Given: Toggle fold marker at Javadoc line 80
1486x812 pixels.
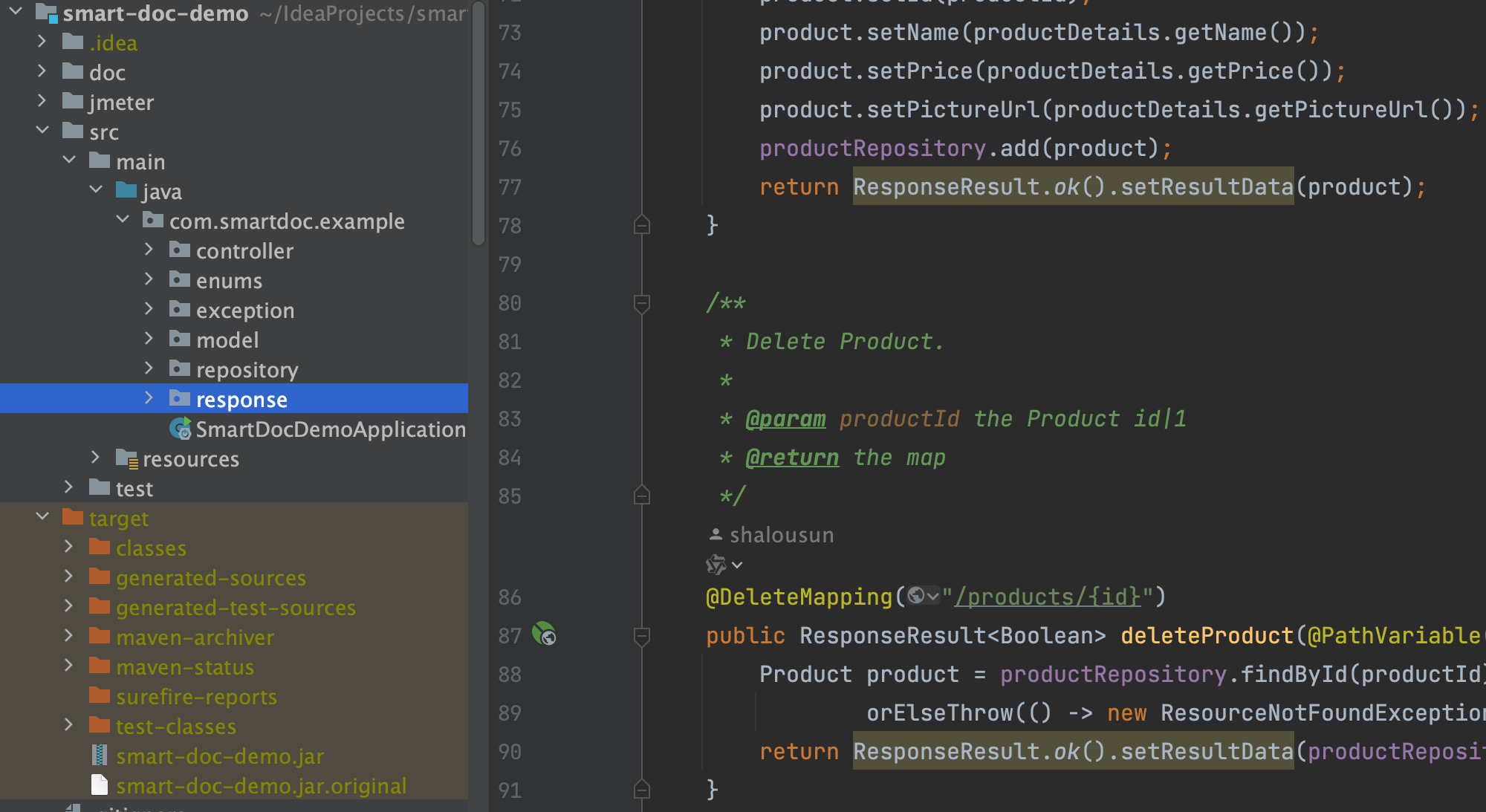Looking at the screenshot, I should click(x=642, y=302).
